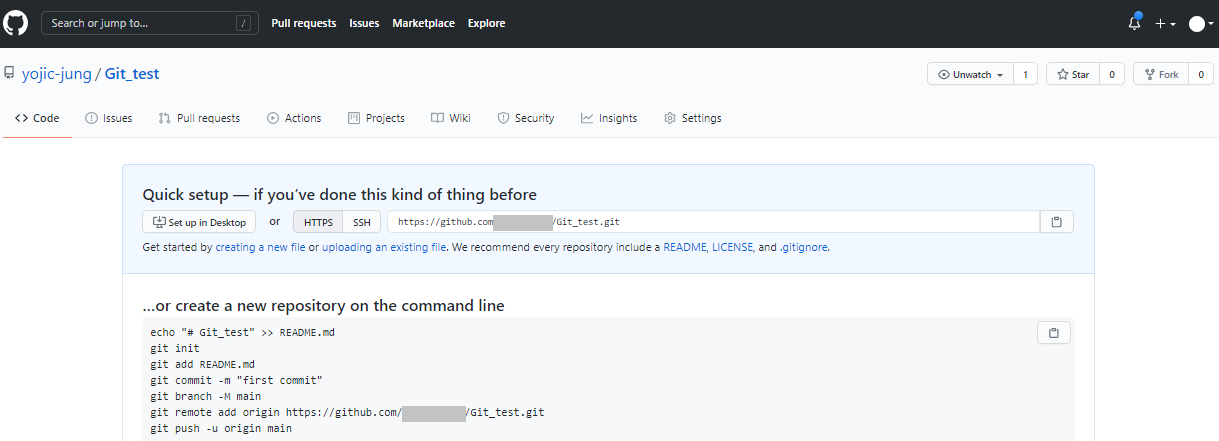Fork this repository
The image size is (1219, 441).
click(x=1160, y=74)
